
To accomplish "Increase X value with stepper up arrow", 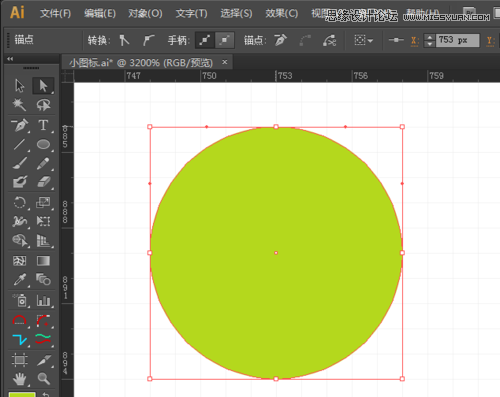I will [430, 37].
